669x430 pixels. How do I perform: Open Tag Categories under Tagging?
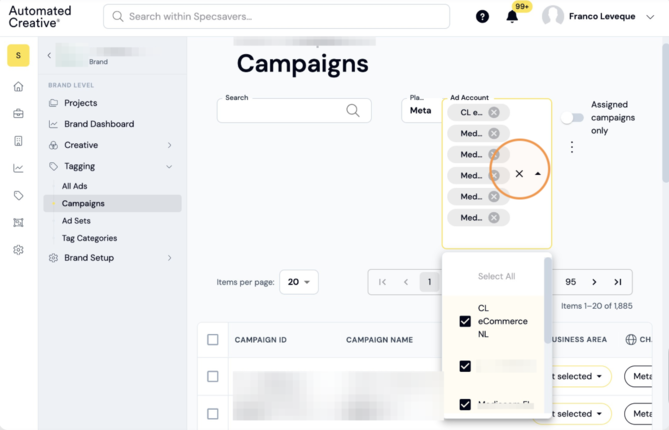tap(89, 238)
